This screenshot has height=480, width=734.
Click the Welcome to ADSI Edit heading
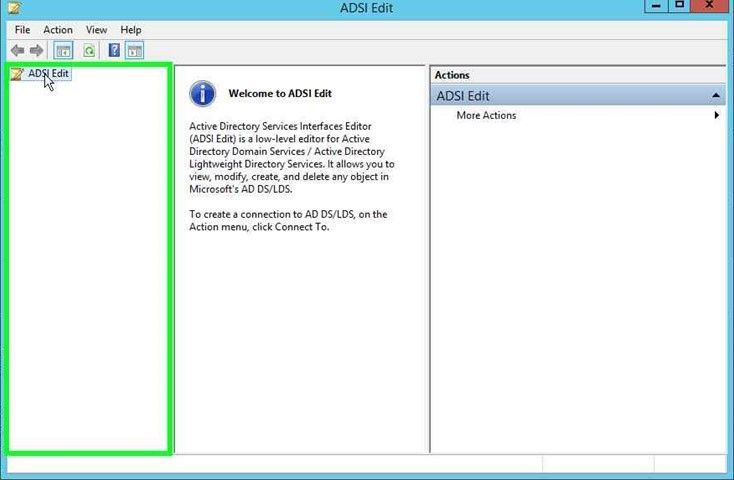[x=280, y=93]
